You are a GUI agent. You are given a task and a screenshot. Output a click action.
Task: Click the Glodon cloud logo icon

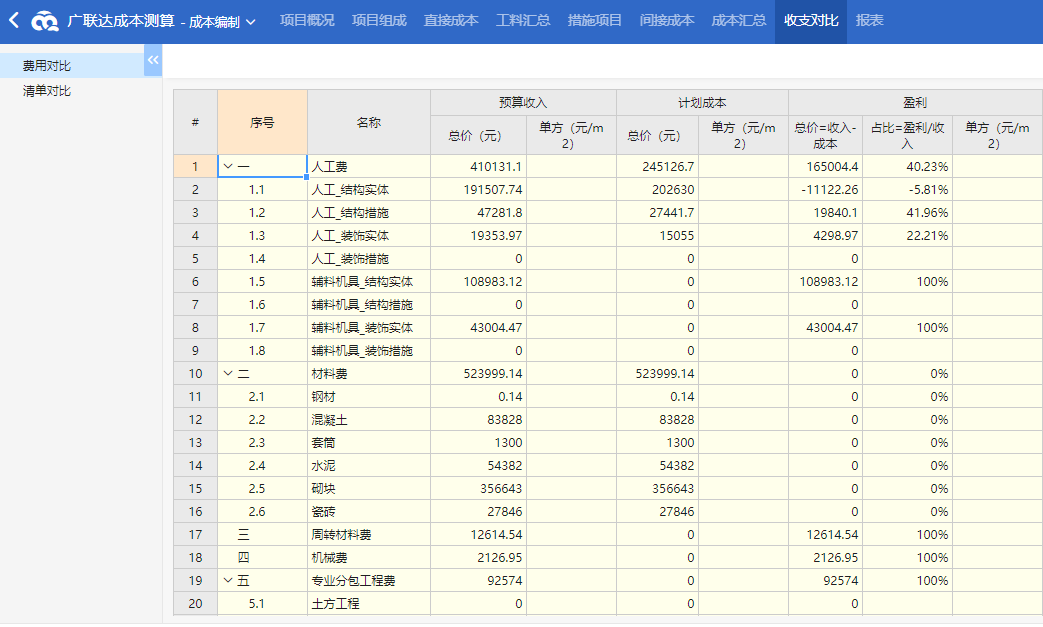coord(45,21)
